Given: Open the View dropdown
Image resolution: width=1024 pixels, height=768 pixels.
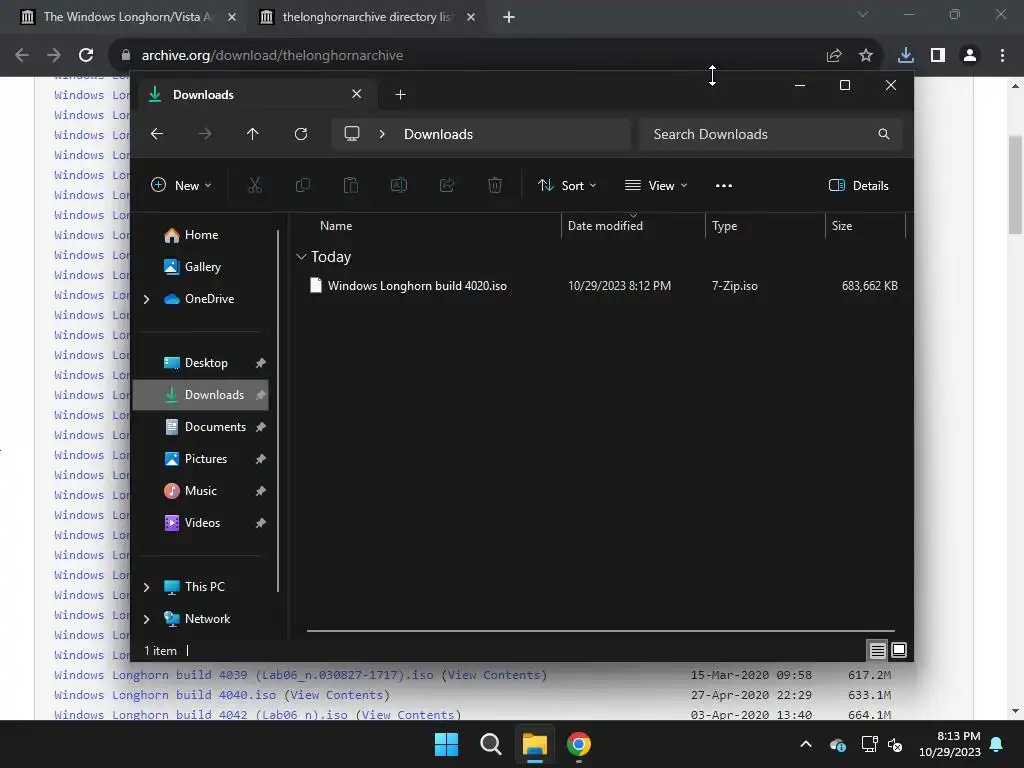Looking at the screenshot, I should (656, 185).
